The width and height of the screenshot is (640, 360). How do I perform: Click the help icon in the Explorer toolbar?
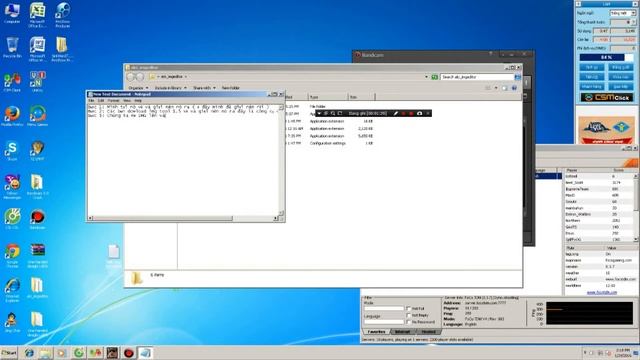[x=514, y=88]
